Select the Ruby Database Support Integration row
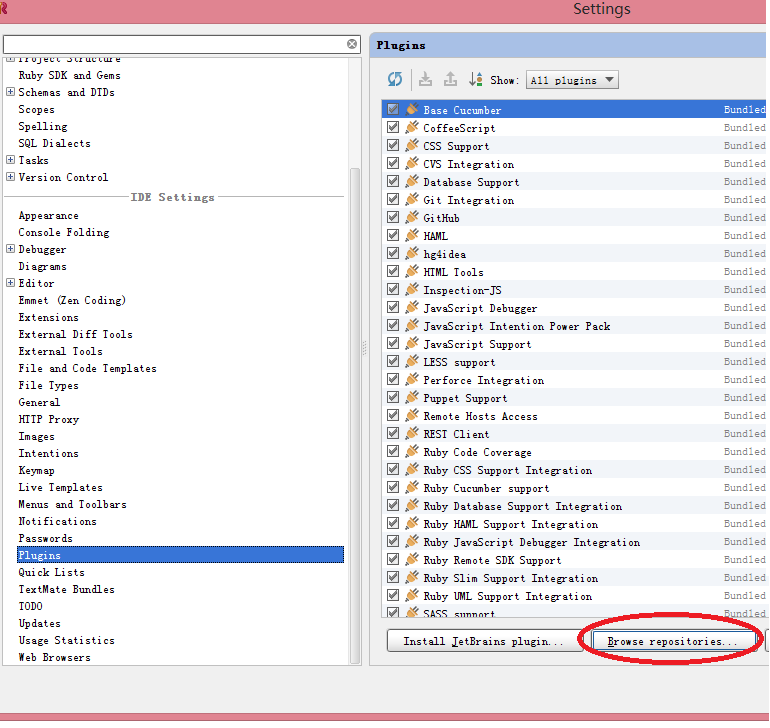Image resolution: width=770 pixels, height=728 pixels. tap(574, 506)
